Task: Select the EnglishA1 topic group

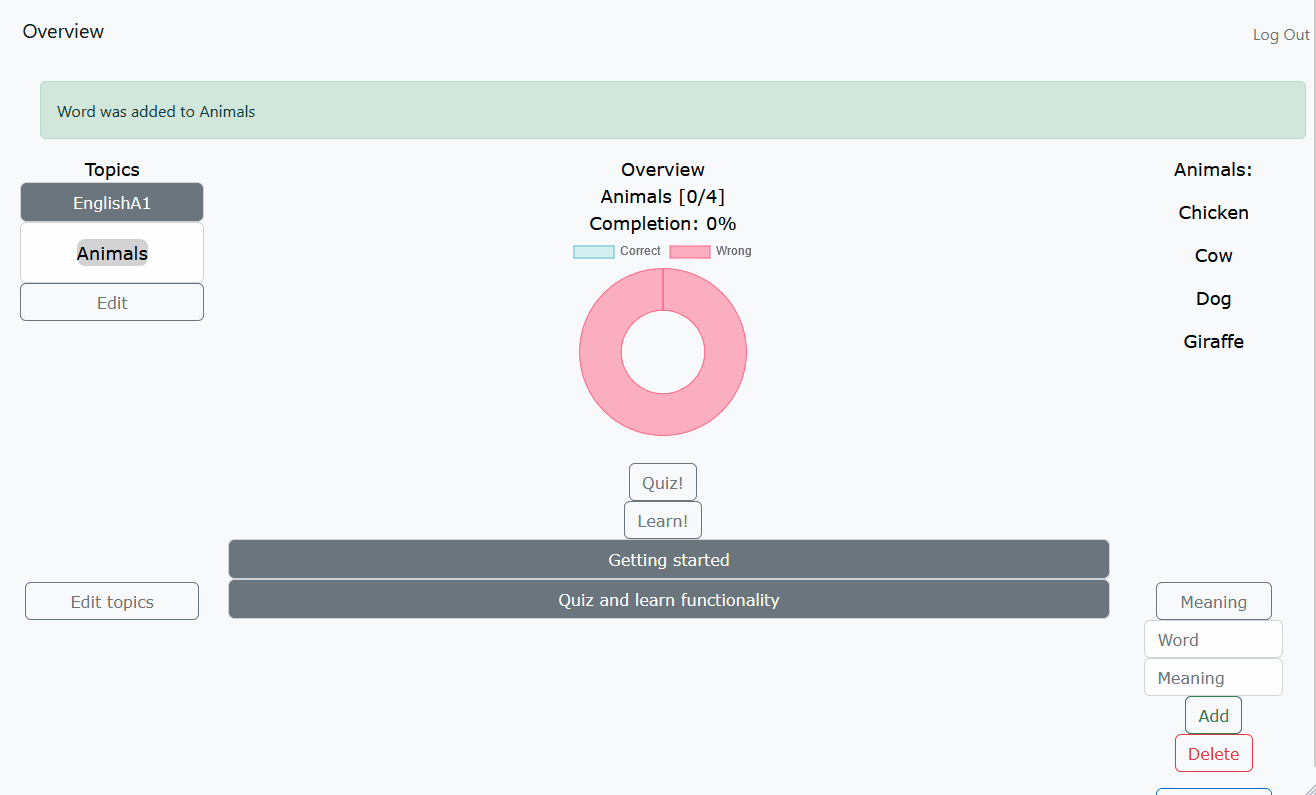Action: 112,203
